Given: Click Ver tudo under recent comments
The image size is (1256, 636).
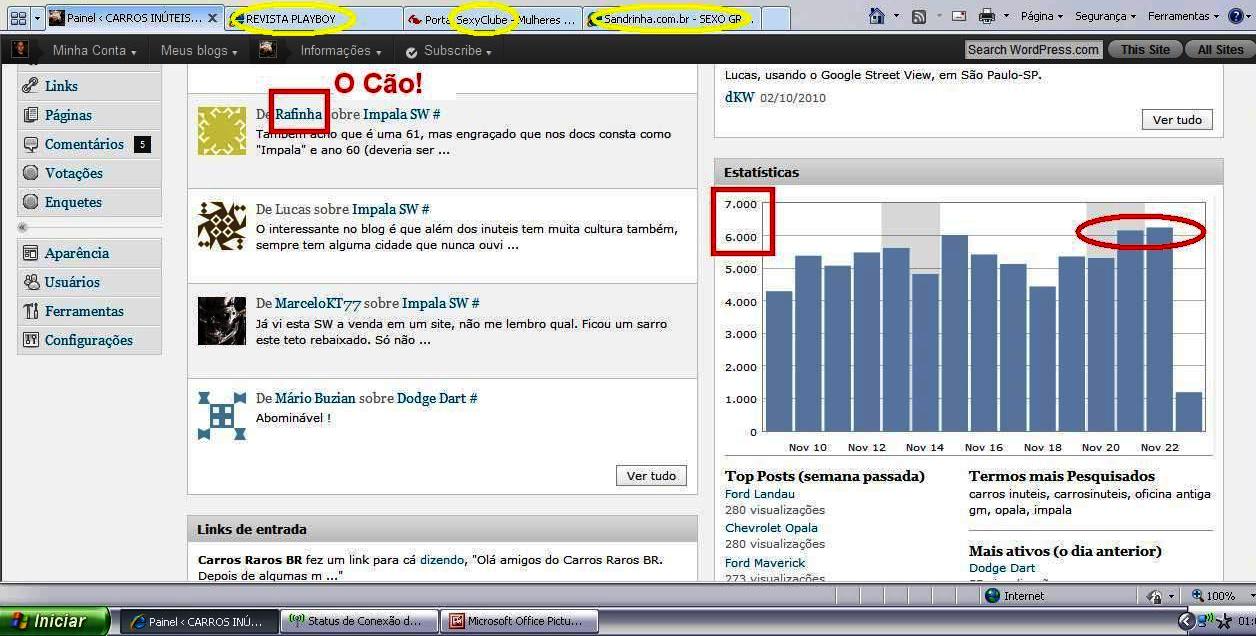Looking at the screenshot, I should point(651,476).
